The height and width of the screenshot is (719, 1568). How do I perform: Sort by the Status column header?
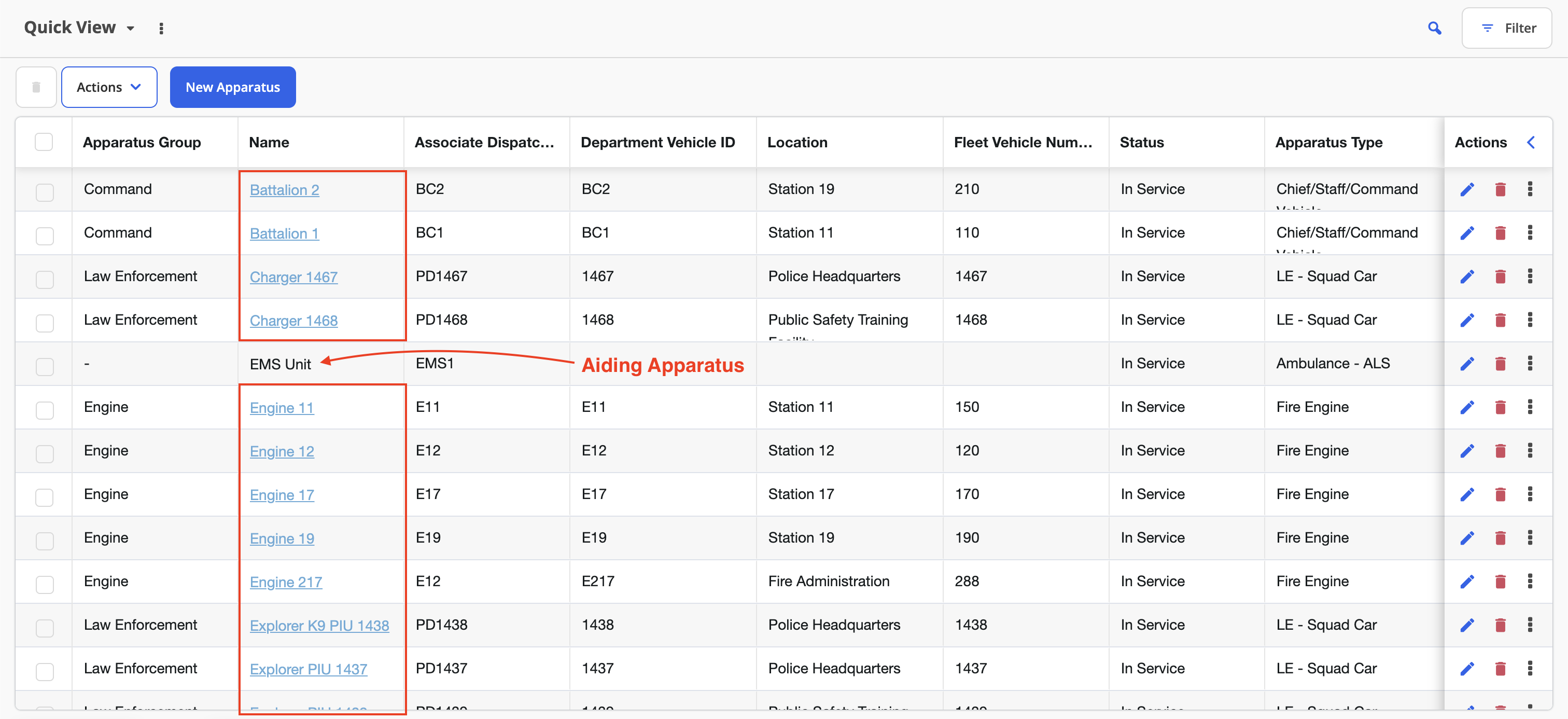pyautogui.click(x=1141, y=143)
